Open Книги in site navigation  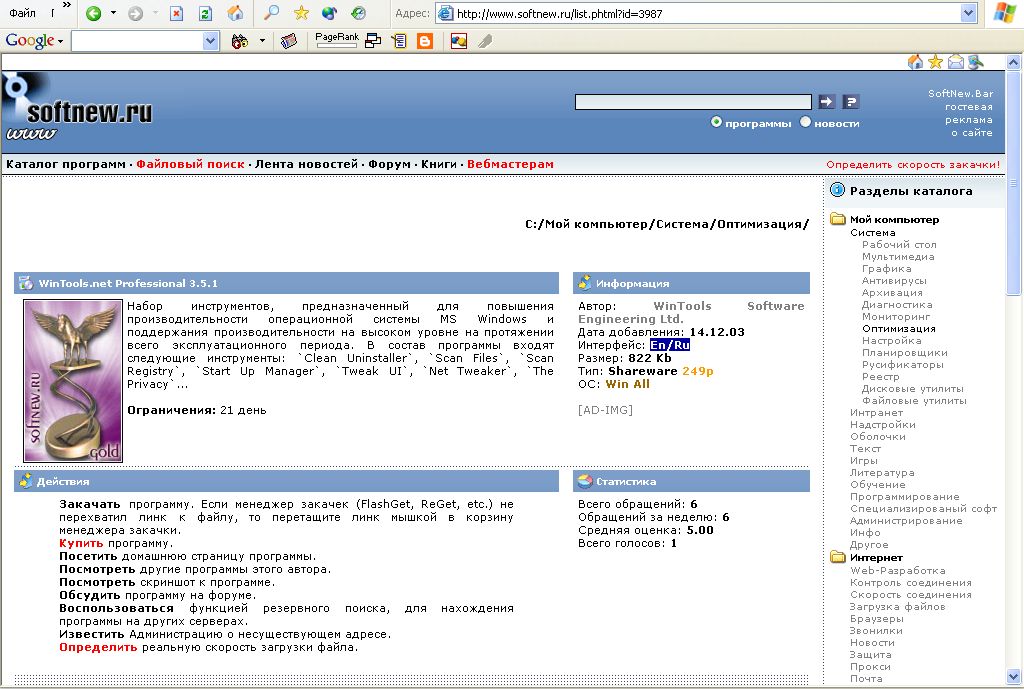click(x=439, y=164)
